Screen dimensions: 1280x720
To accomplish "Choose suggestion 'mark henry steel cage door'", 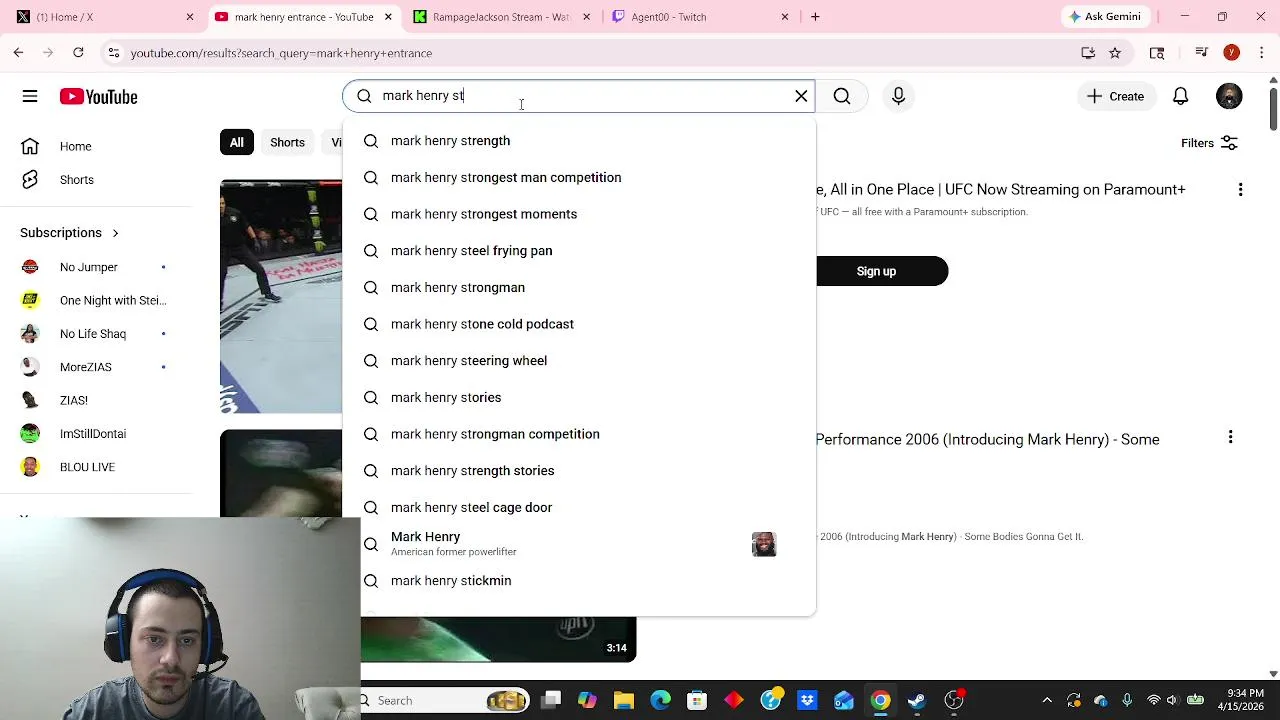I will [x=579, y=508].
